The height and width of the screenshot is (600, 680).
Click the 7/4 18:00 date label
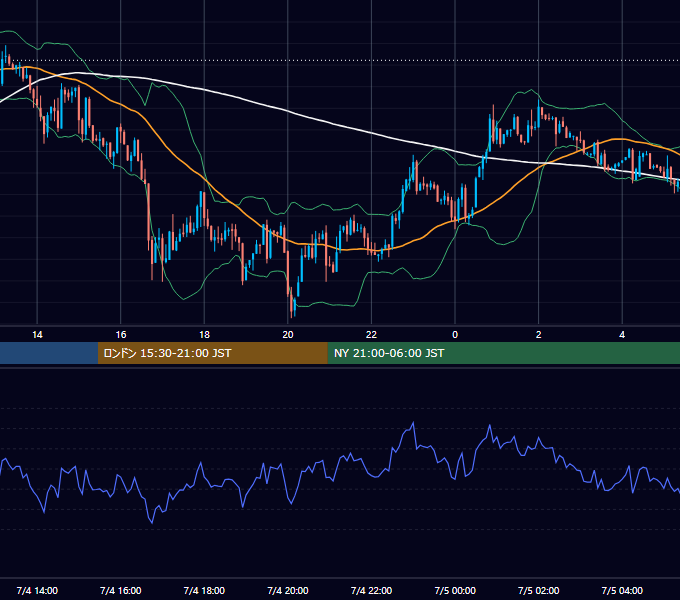click(x=204, y=590)
